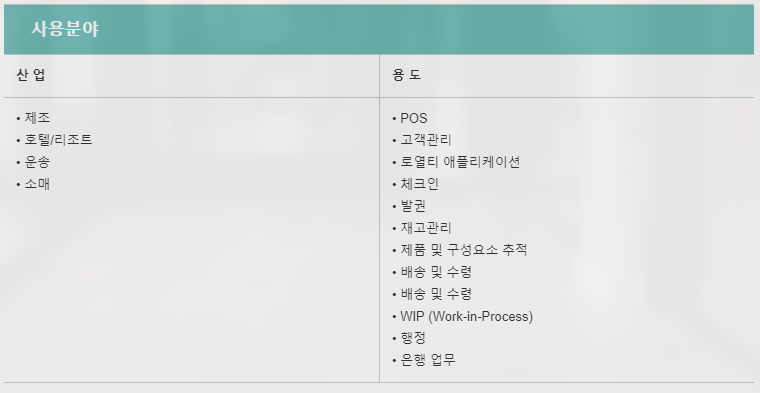Select the 재고관리 list item
Image resolution: width=760 pixels, height=393 pixels.
[x=426, y=228]
